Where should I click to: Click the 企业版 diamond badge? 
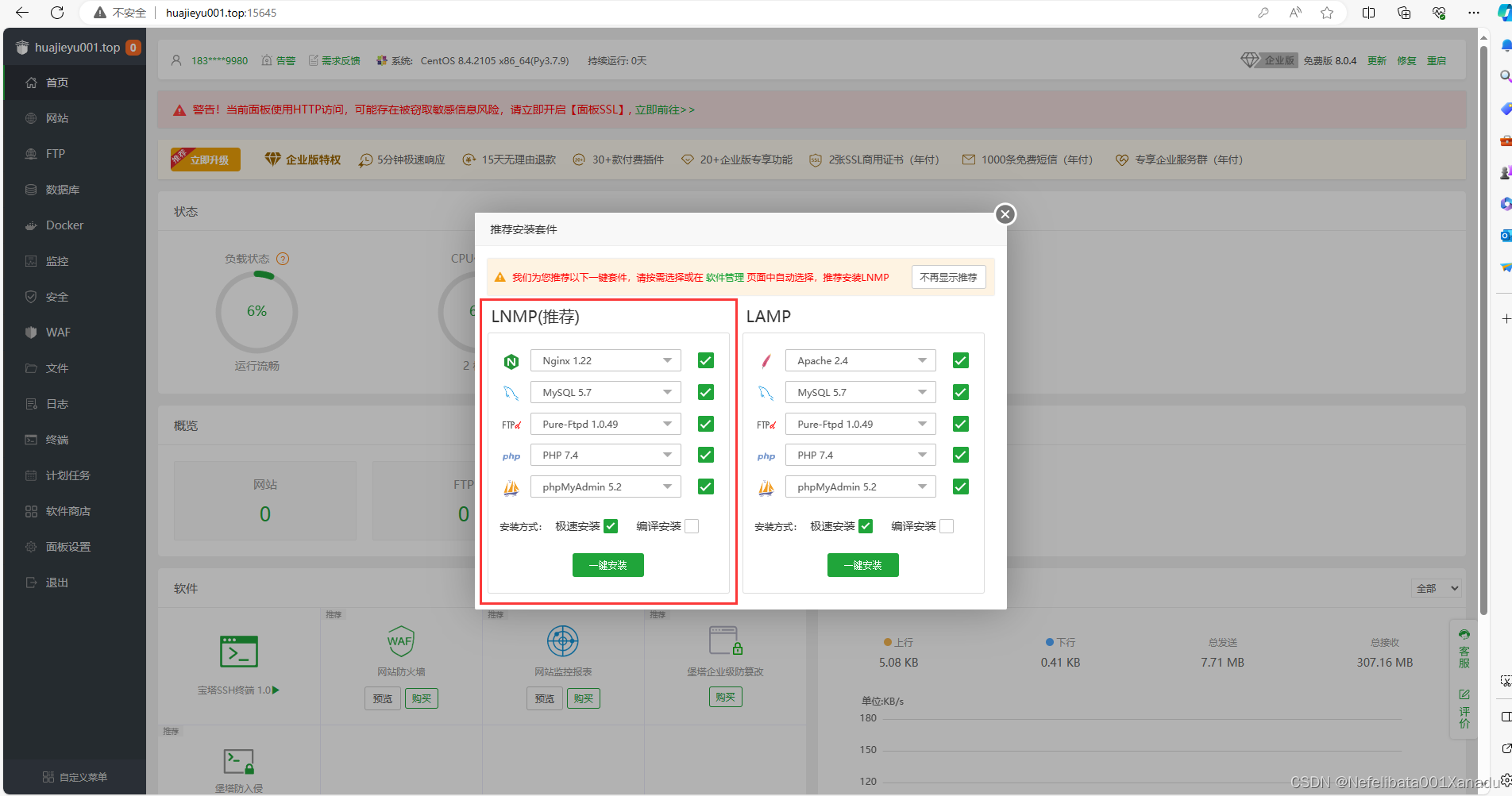(1269, 60)
